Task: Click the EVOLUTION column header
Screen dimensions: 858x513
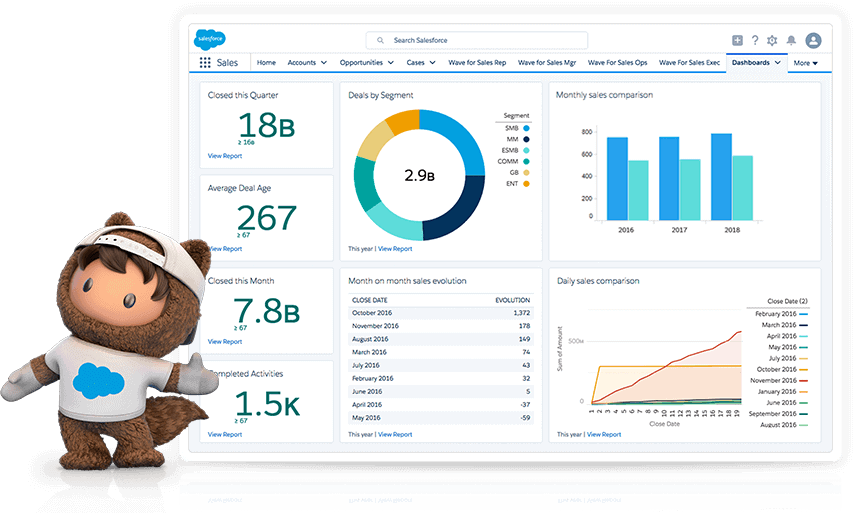Action: click(513, 300)
